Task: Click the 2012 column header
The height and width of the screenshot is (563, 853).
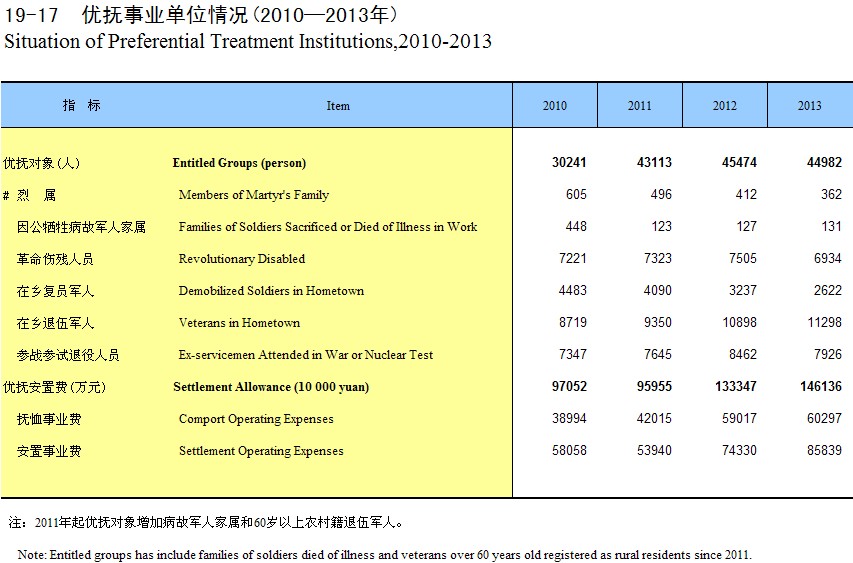Action: [x=725, y=106]
